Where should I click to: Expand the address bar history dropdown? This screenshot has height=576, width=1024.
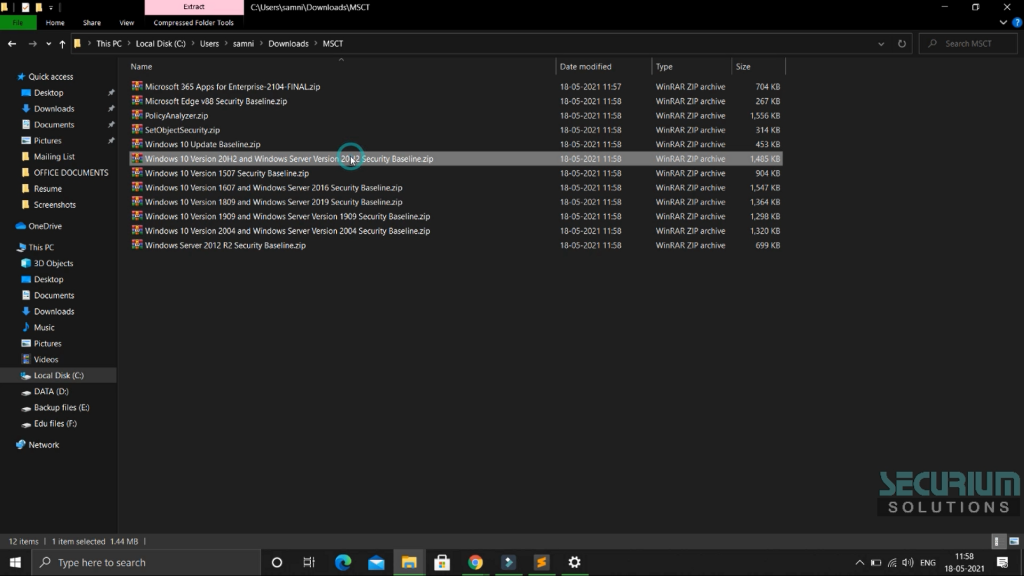point(881,44)
